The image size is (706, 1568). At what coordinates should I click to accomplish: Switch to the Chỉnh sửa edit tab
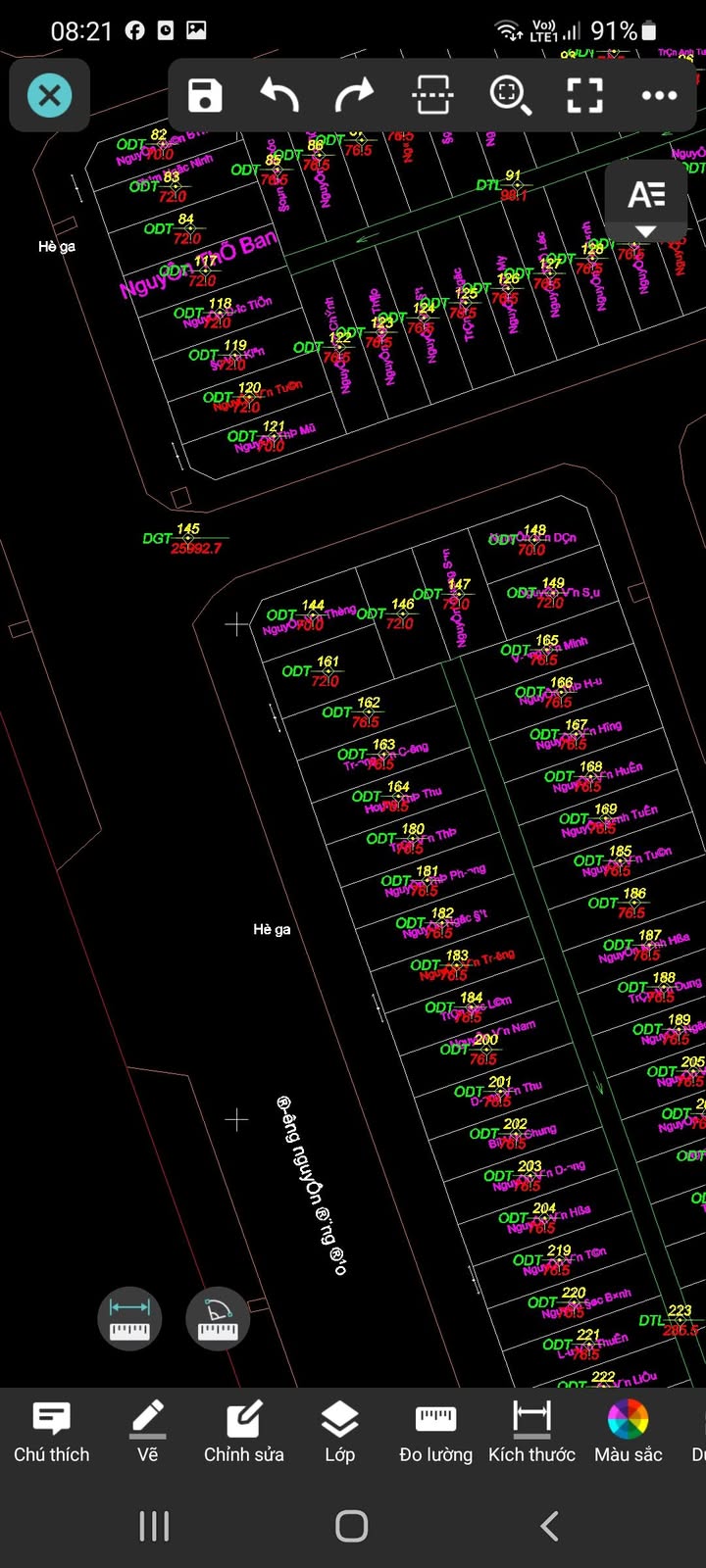pyautogui.click(x=244, y=1432)
